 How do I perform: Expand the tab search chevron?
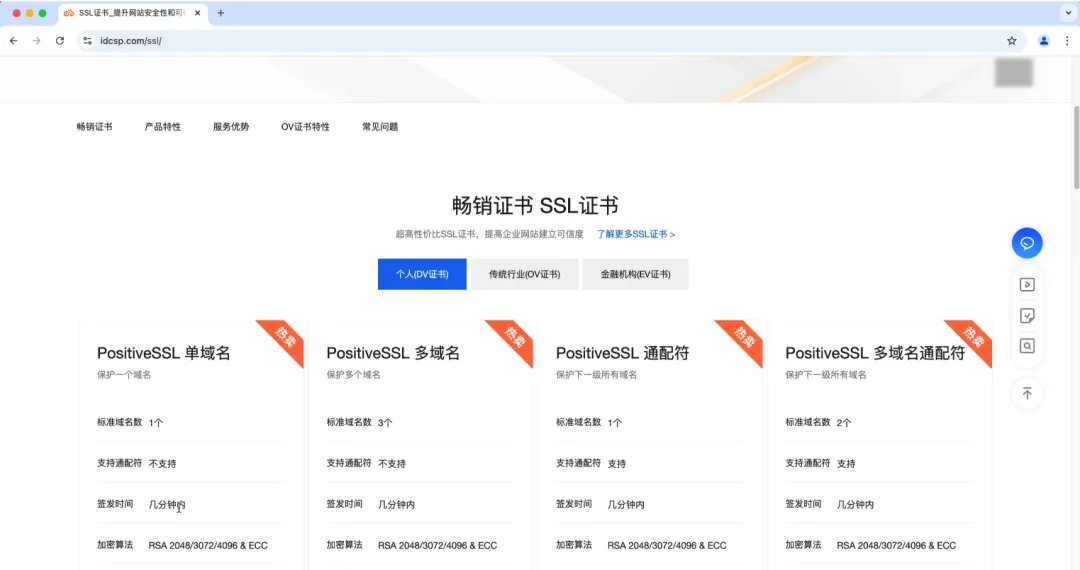point(1068,12)
